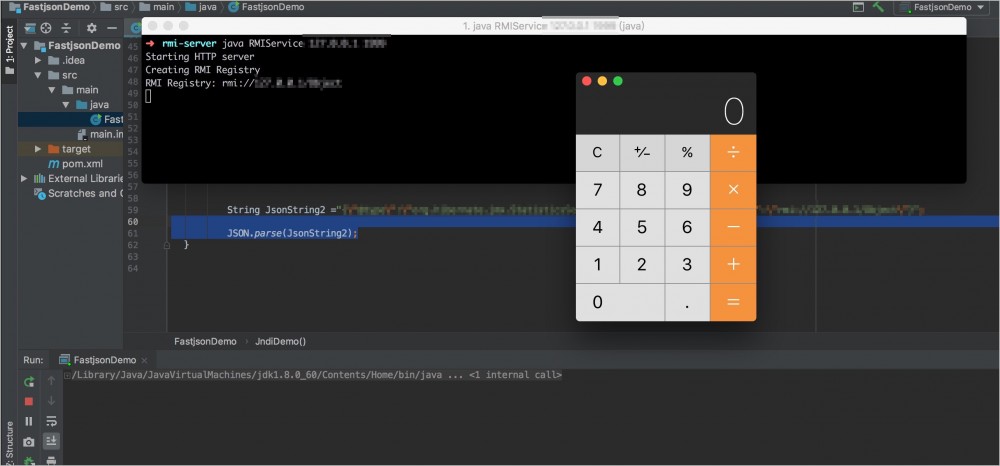This screenshot has height=466, width=1000.
Task: Open the 1: Project side tab
Action: point(9,49)
